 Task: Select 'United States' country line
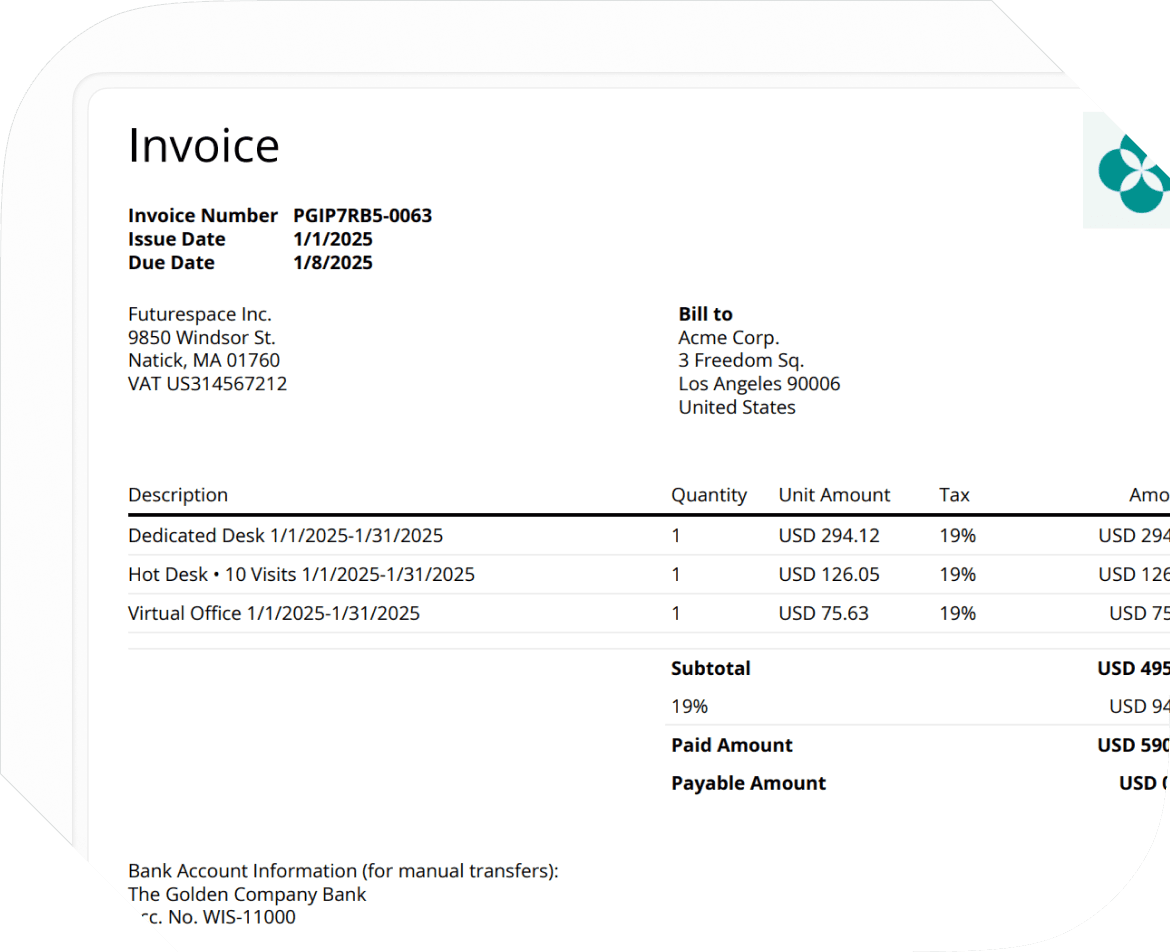pos(737,407)
